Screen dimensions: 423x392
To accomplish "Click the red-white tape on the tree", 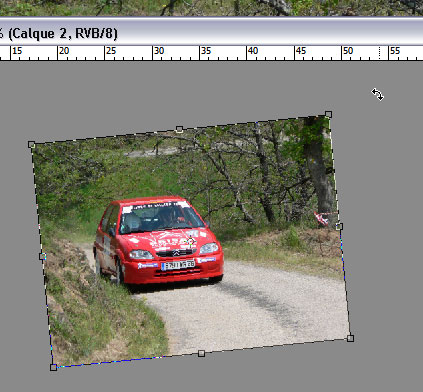I will pyautogui.click(x=322, y=218).
